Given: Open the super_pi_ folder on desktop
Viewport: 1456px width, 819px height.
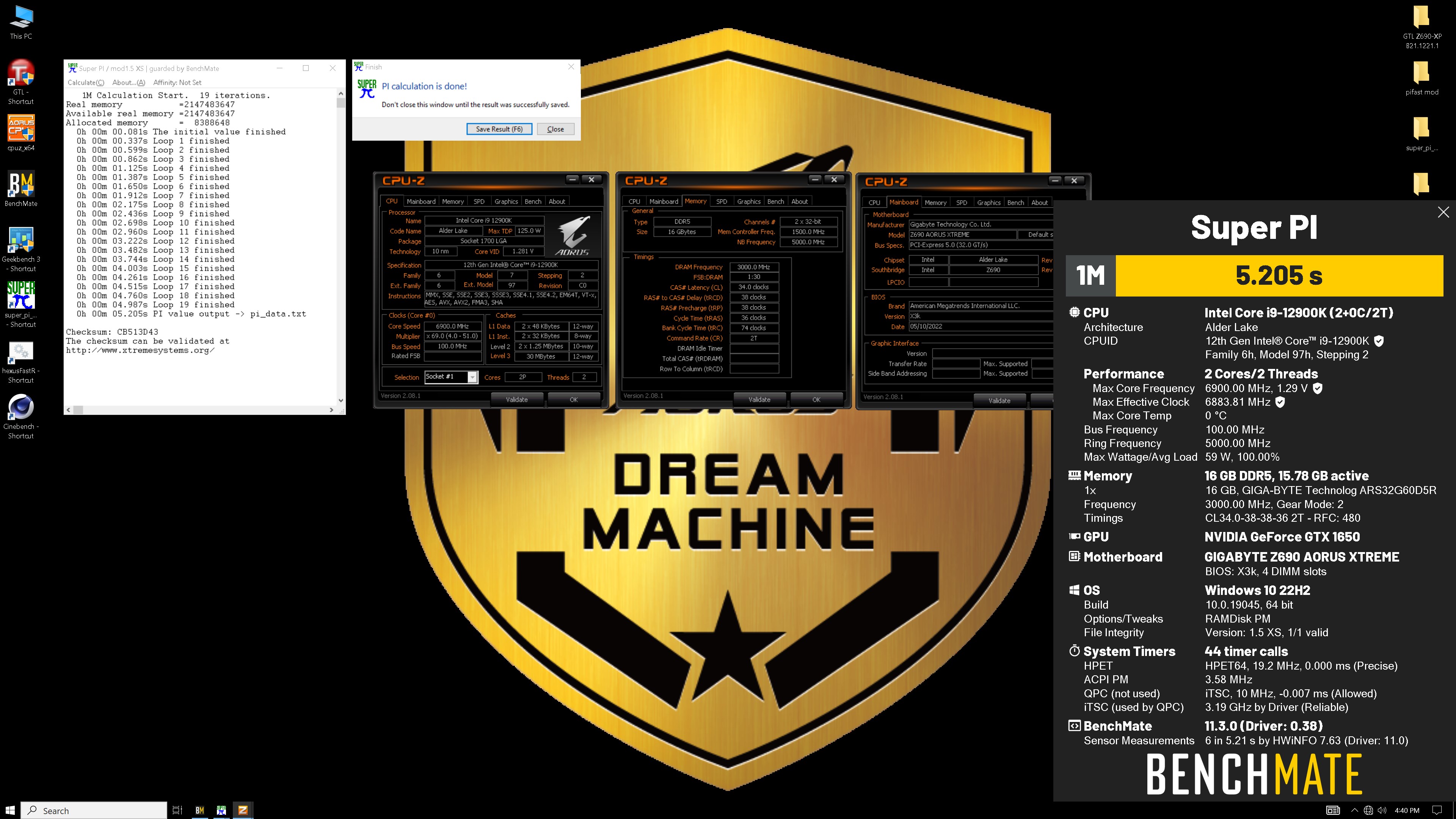Looking at the screenshot, I should pos(1421,134).
